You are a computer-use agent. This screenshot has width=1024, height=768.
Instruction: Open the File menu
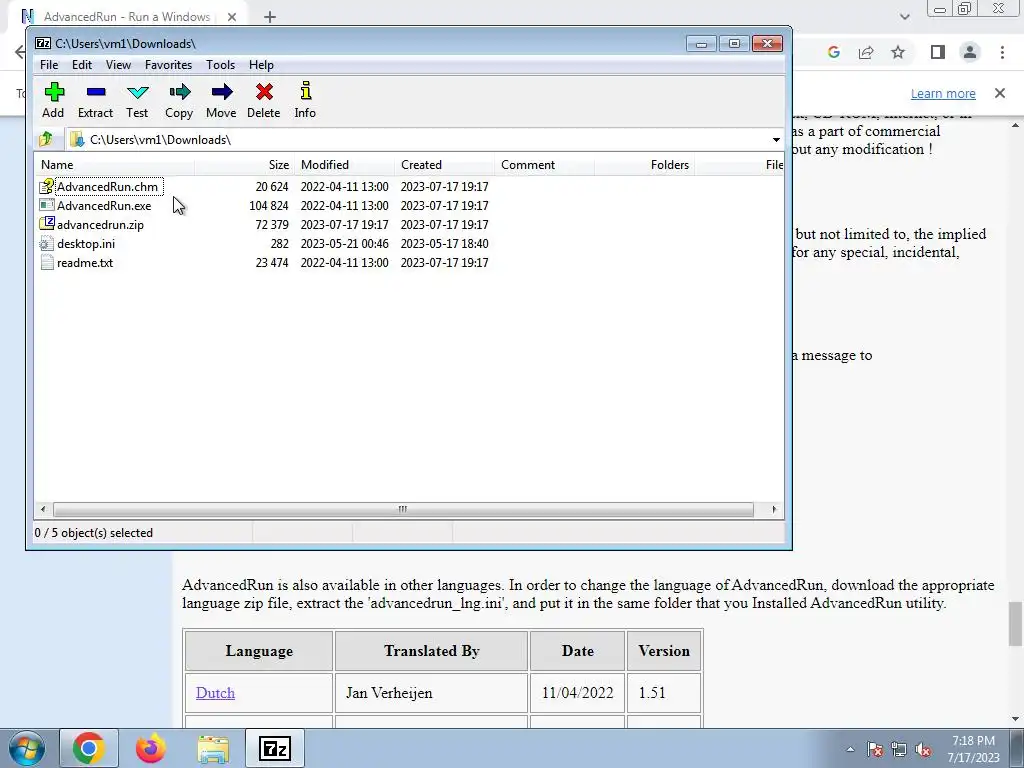click(49, 65)
